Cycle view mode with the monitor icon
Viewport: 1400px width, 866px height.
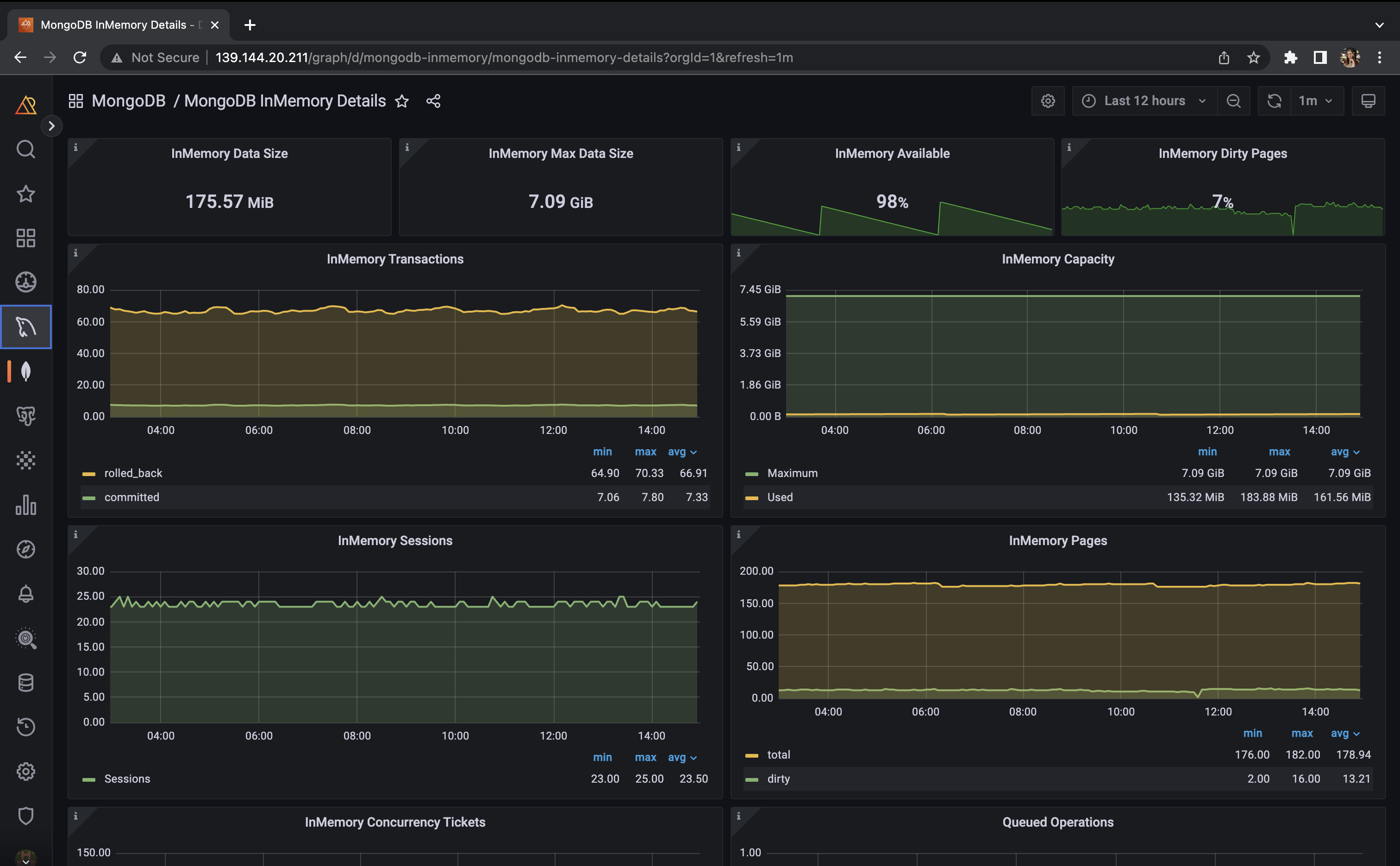point(1368,101)
